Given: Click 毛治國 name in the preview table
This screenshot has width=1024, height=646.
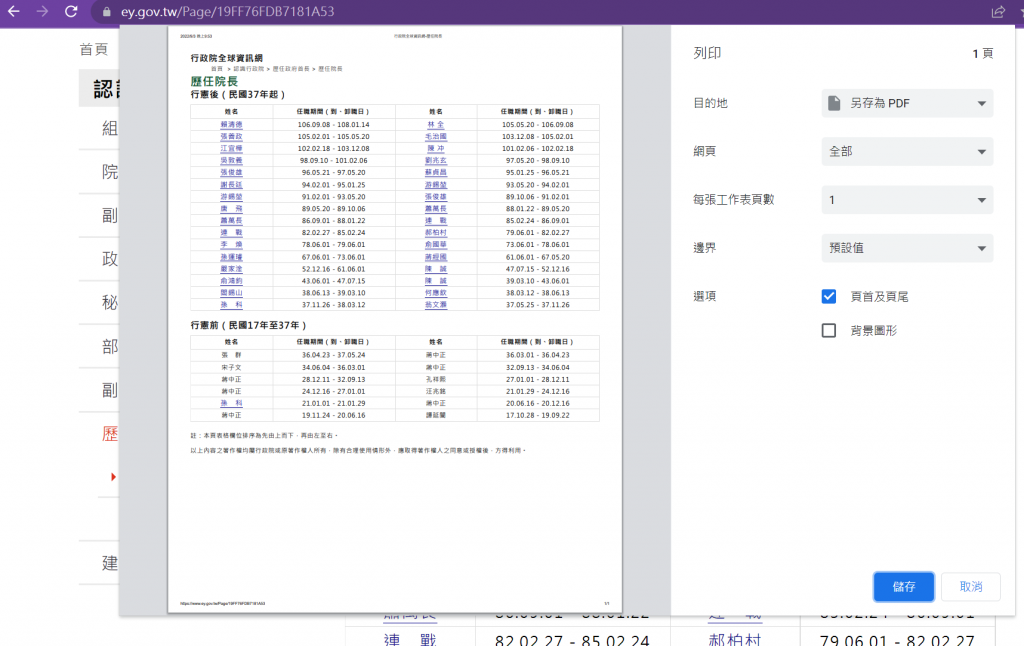Looking at the screenshot, I should [x=436, y=137].
